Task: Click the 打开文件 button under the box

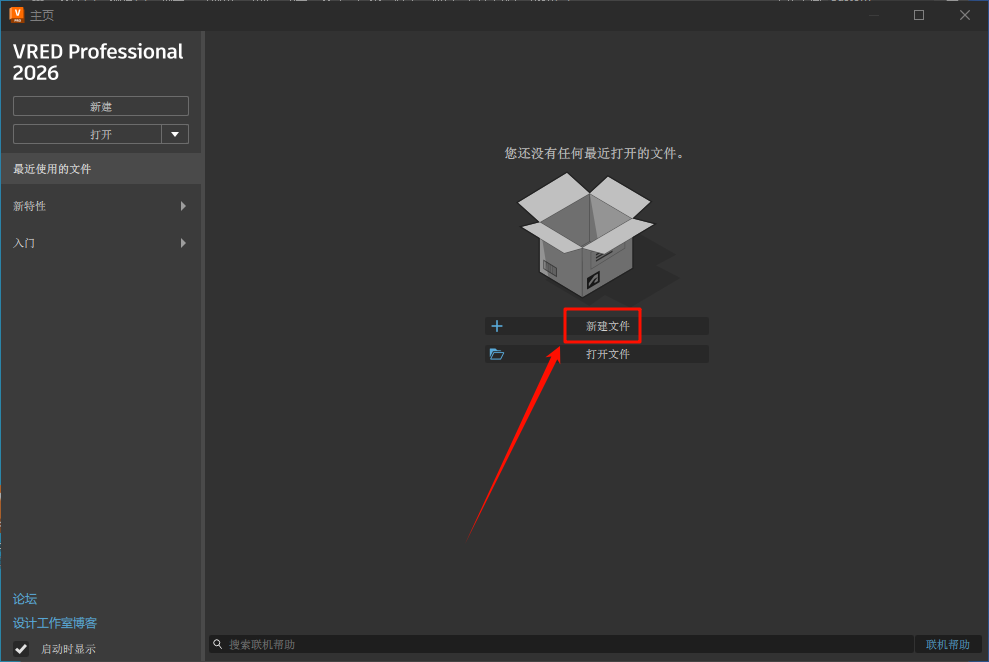Action: point(607,354)
